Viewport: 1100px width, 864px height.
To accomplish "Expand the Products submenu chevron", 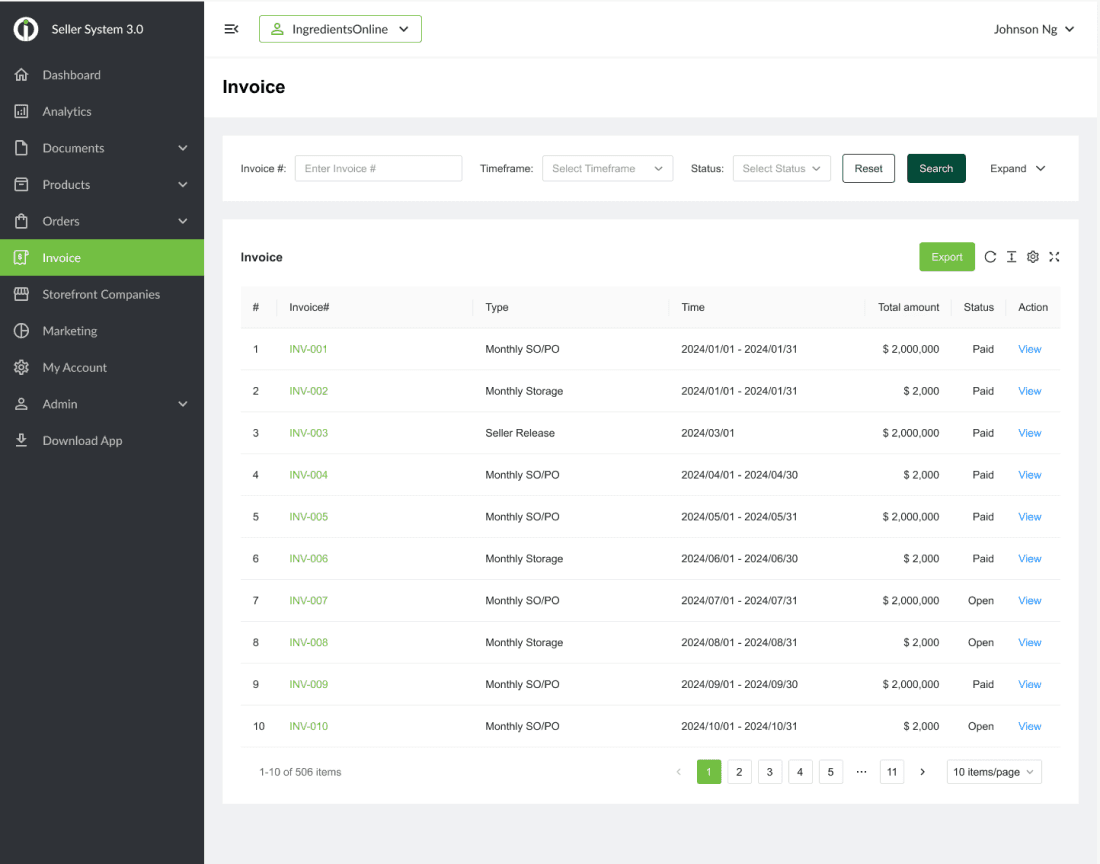I will click(x=183, y=184).
